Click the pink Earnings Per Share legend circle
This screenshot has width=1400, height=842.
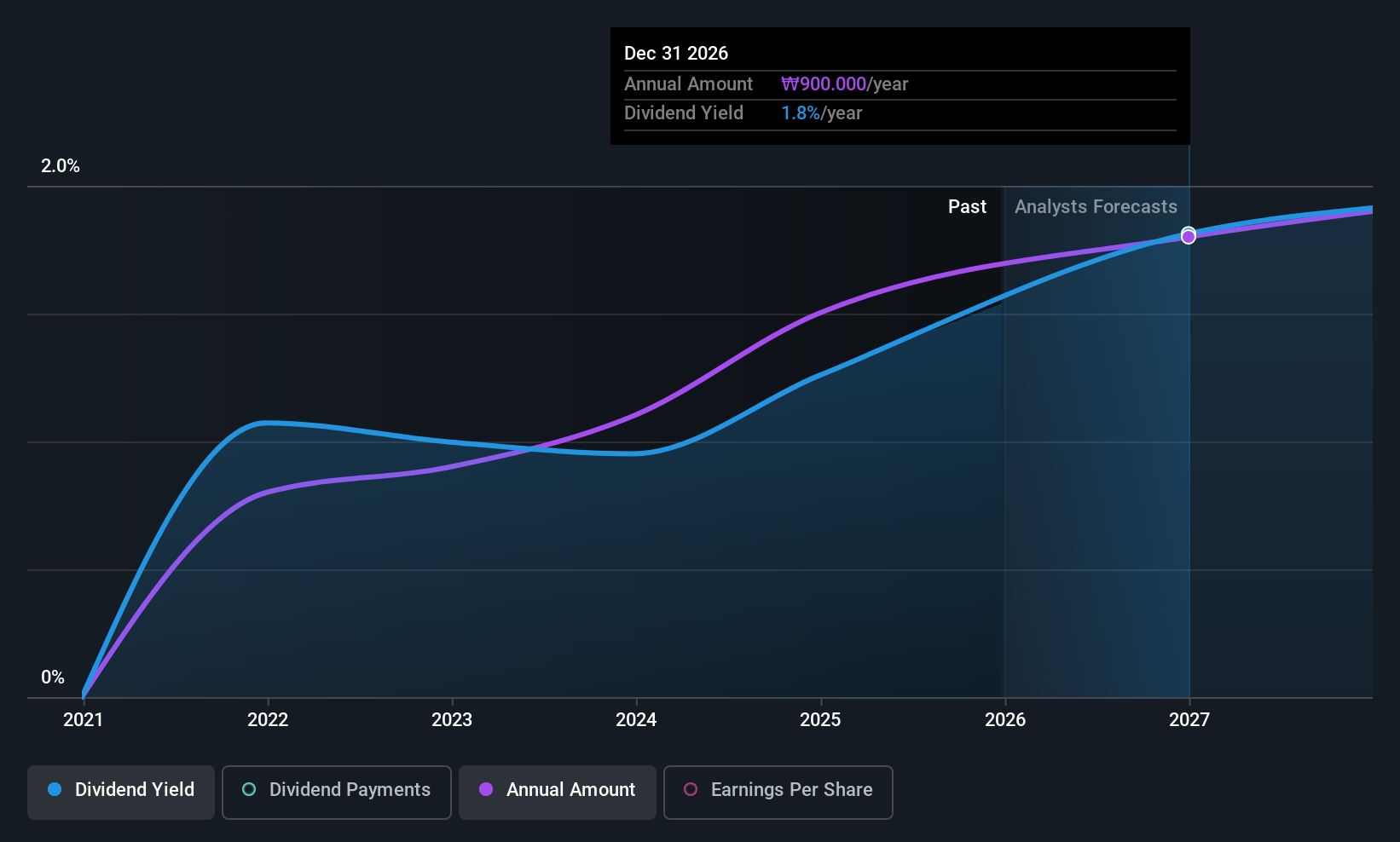pos(691,789)
